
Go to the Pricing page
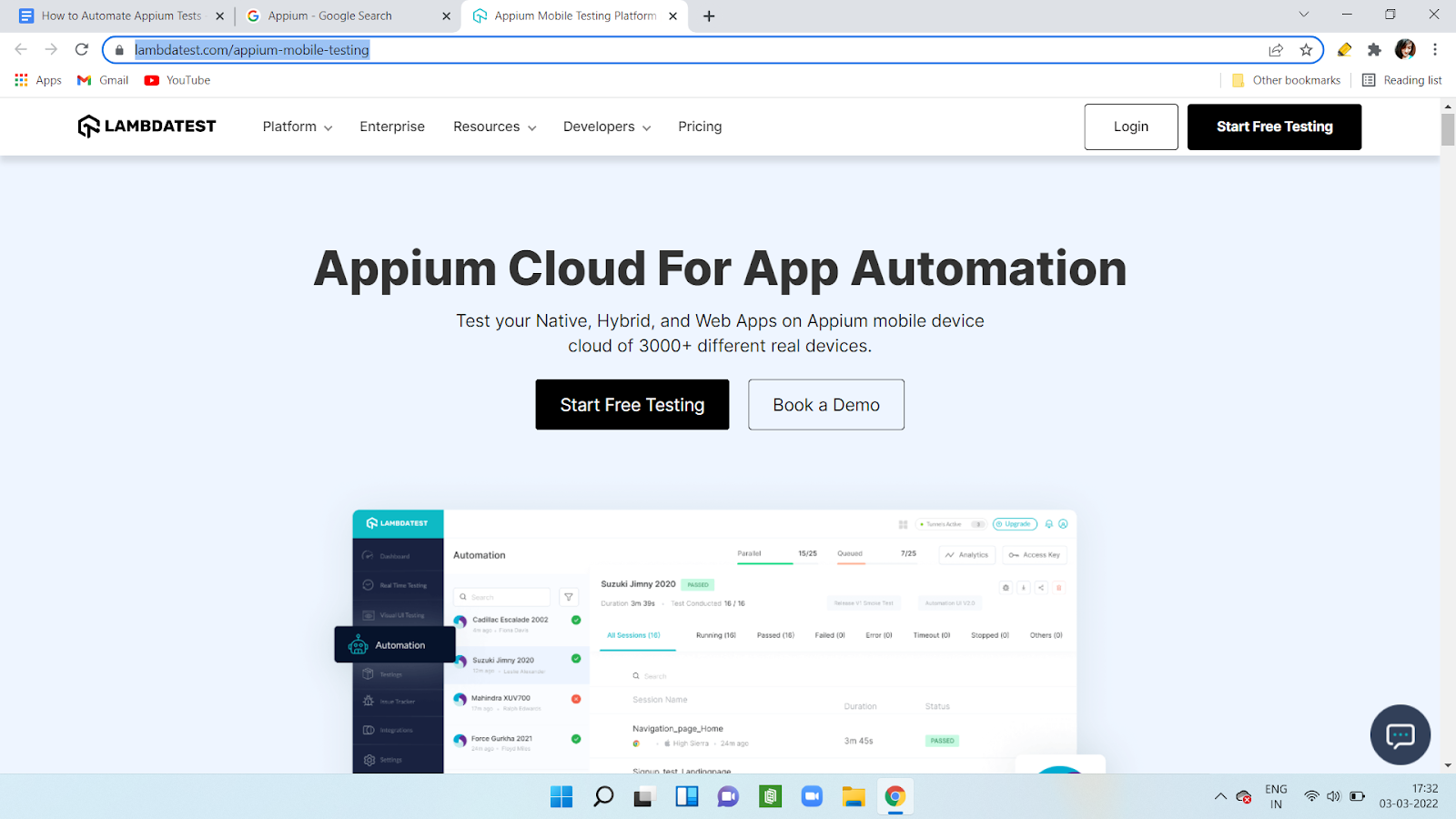click(x=700, y=126)
